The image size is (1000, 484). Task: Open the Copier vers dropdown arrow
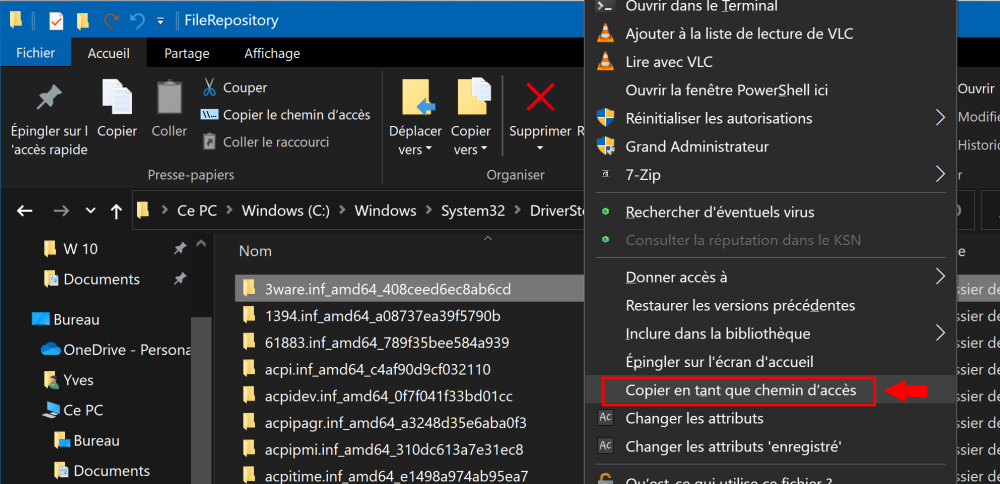tap(484, 150)
